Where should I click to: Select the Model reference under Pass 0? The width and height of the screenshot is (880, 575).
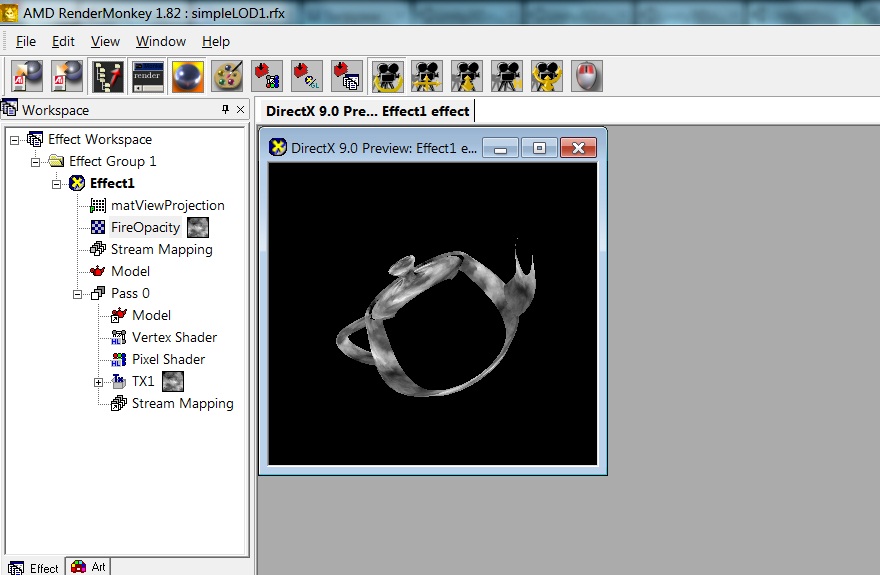coord(152,315)
